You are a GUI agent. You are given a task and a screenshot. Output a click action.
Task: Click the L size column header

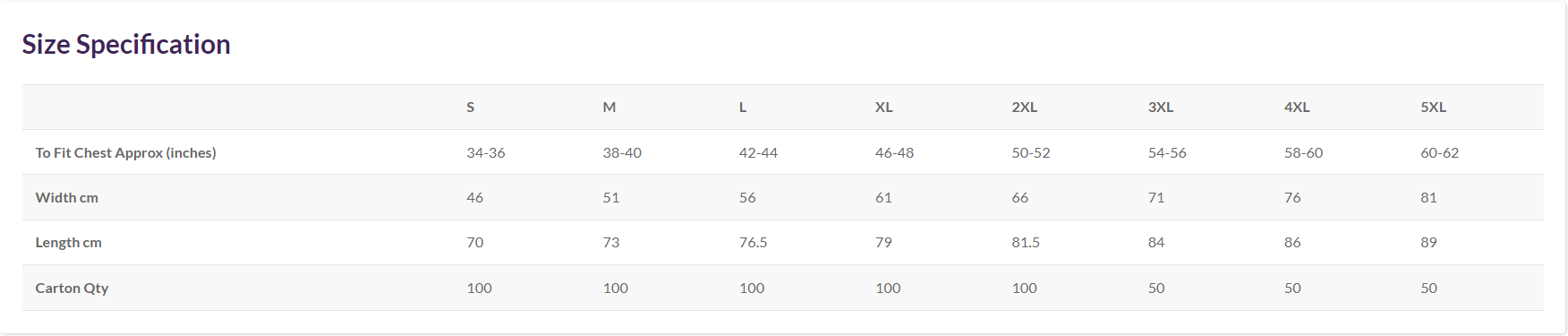tap(743, 107)
